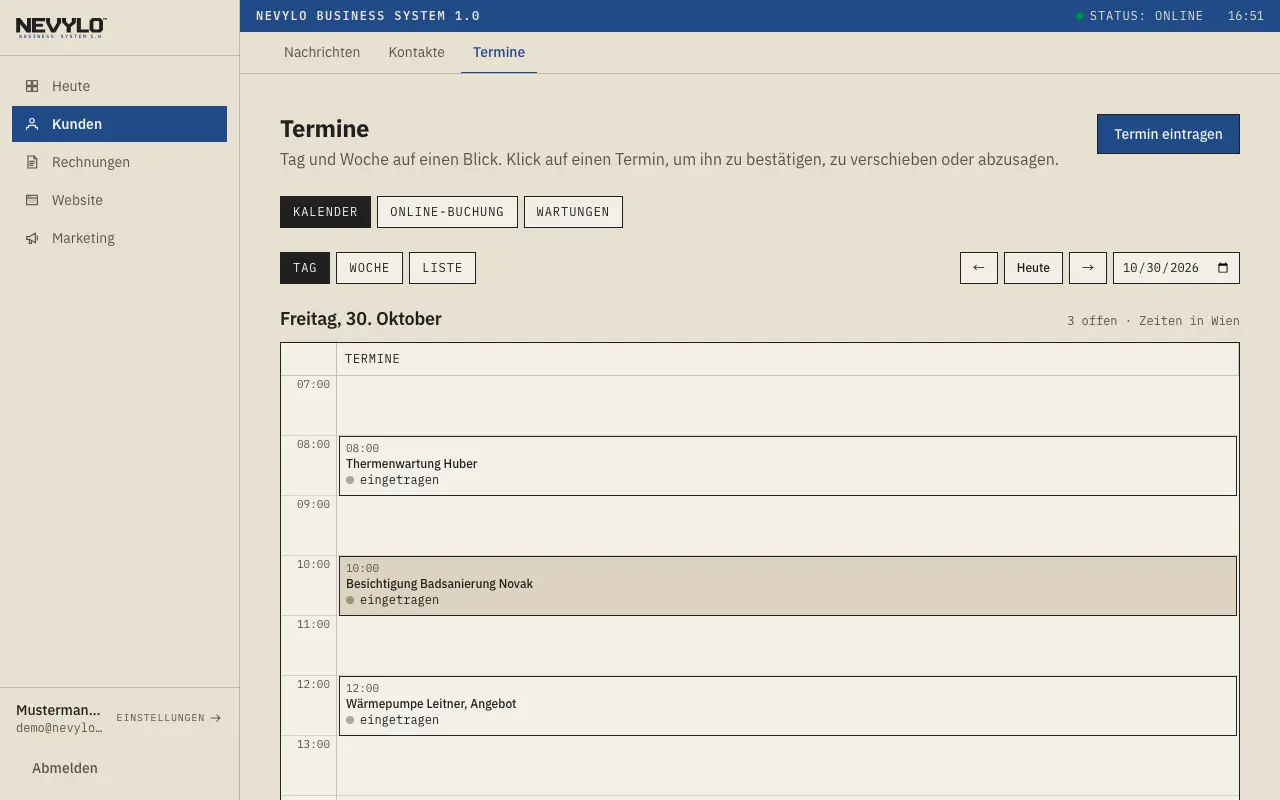
Task: Click the date input 10/30/2026
Action: (x=1176, y=268)
